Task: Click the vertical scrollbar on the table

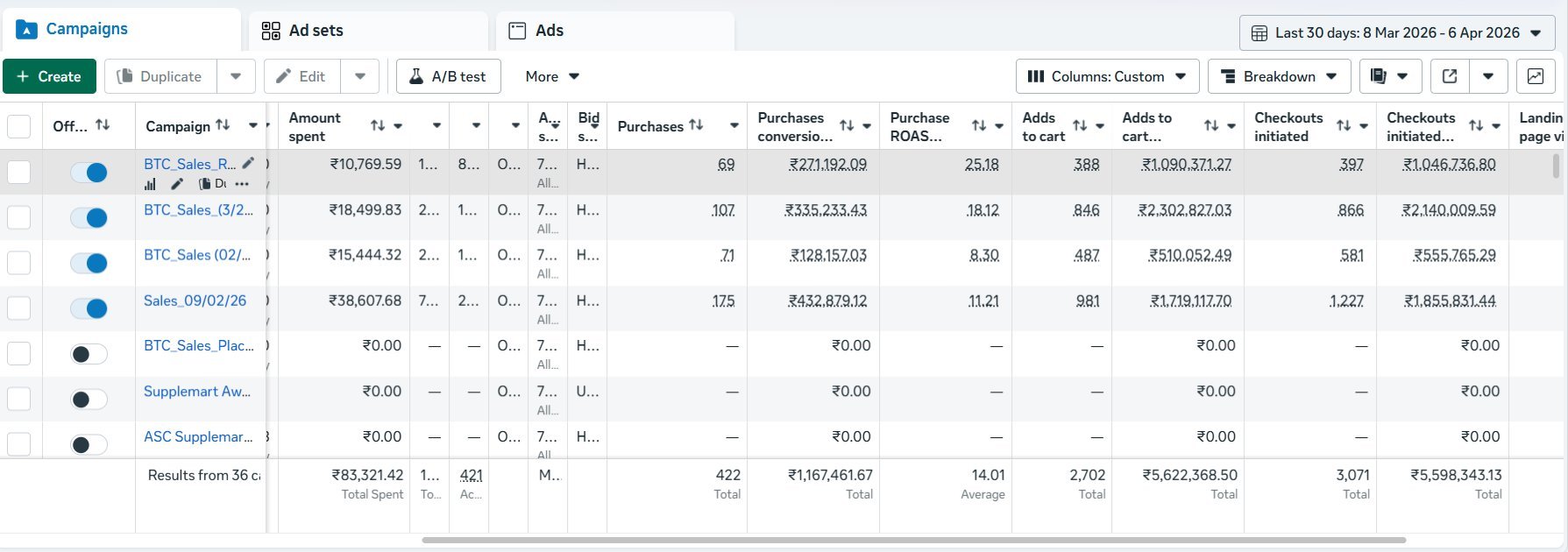Action: [1557, 166]
